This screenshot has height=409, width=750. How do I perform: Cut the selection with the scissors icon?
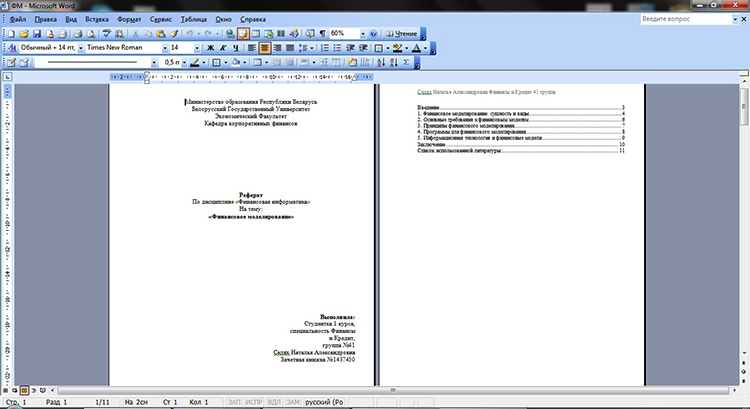[x=135, y=33]
